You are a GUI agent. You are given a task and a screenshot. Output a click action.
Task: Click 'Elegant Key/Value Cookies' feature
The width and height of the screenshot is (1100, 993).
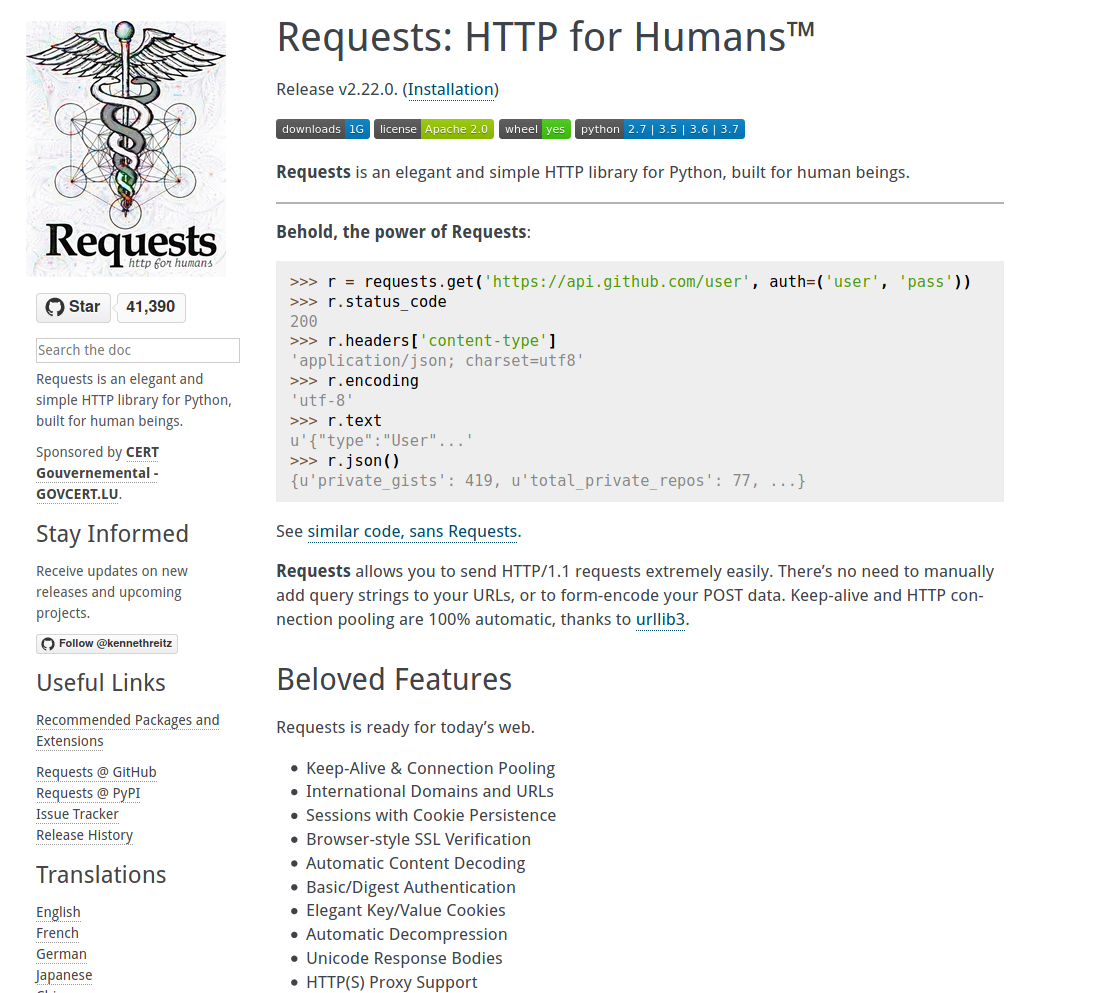(x=405, y=910)
